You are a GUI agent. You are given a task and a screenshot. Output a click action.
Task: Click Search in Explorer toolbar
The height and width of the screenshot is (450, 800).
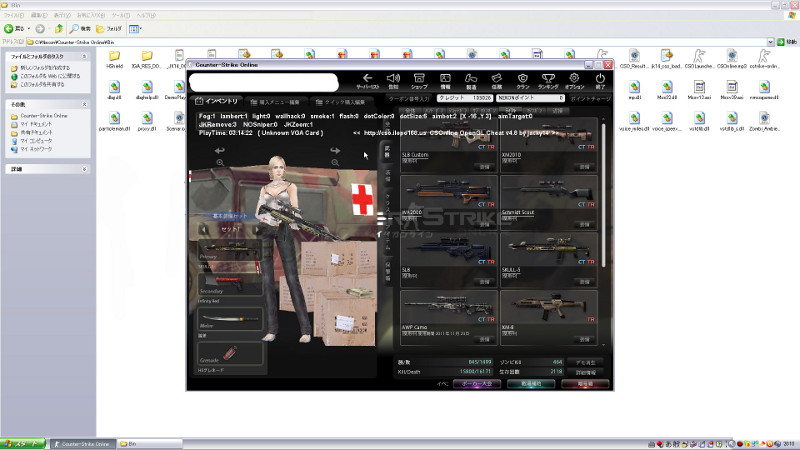click(x=81, y=29)
